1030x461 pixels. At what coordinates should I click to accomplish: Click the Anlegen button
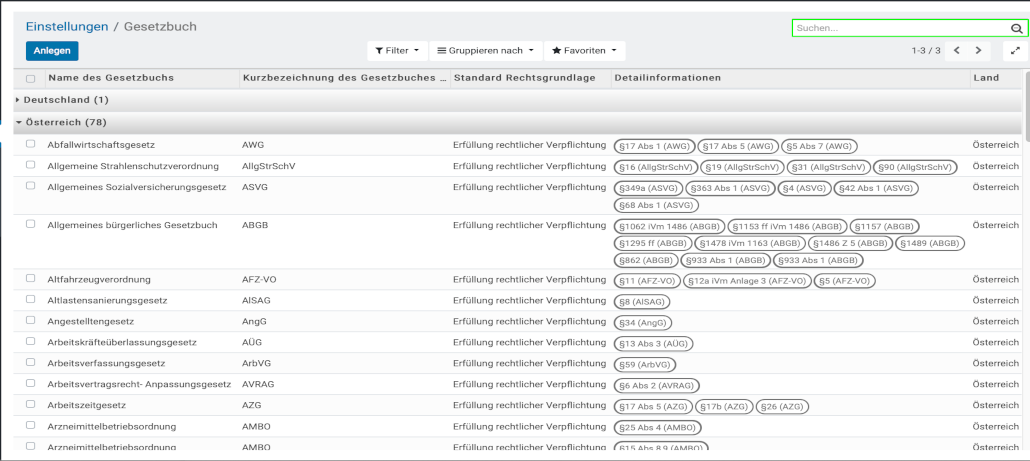52,50
